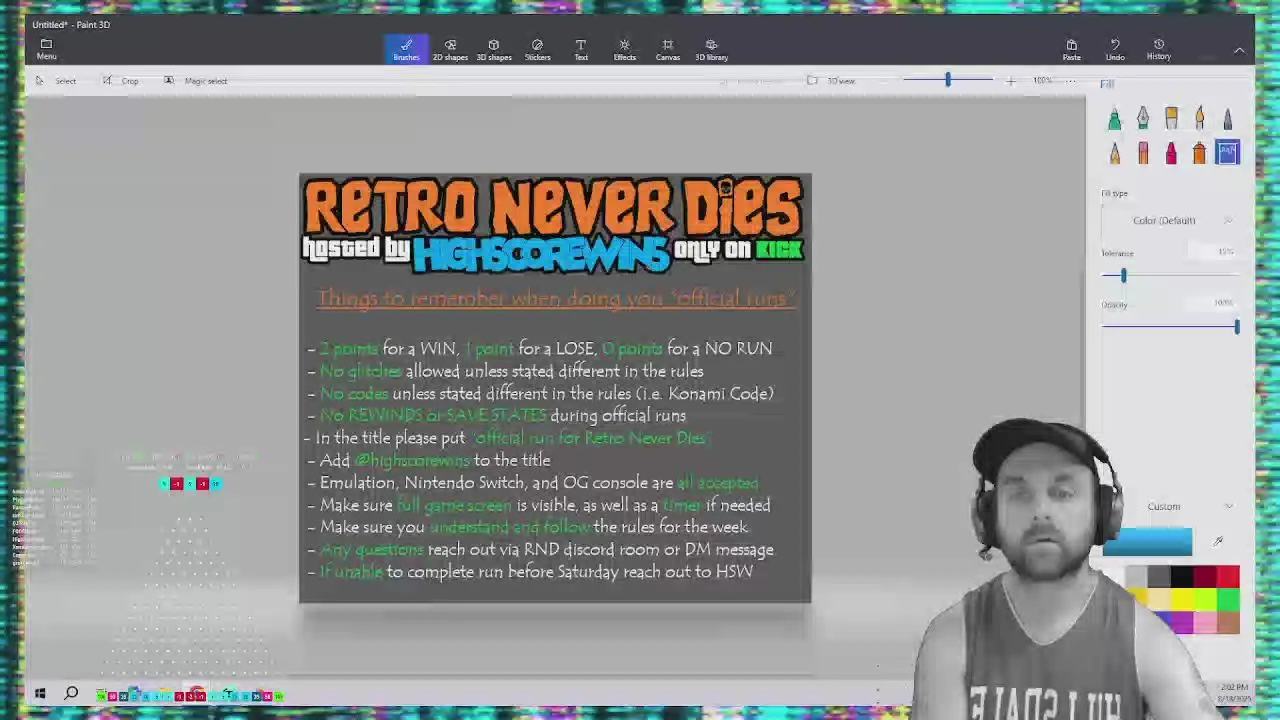The width and height of the screenshot is (1280, 720).
Task: Click the current blue color preview
Action: coord(1147,542)
